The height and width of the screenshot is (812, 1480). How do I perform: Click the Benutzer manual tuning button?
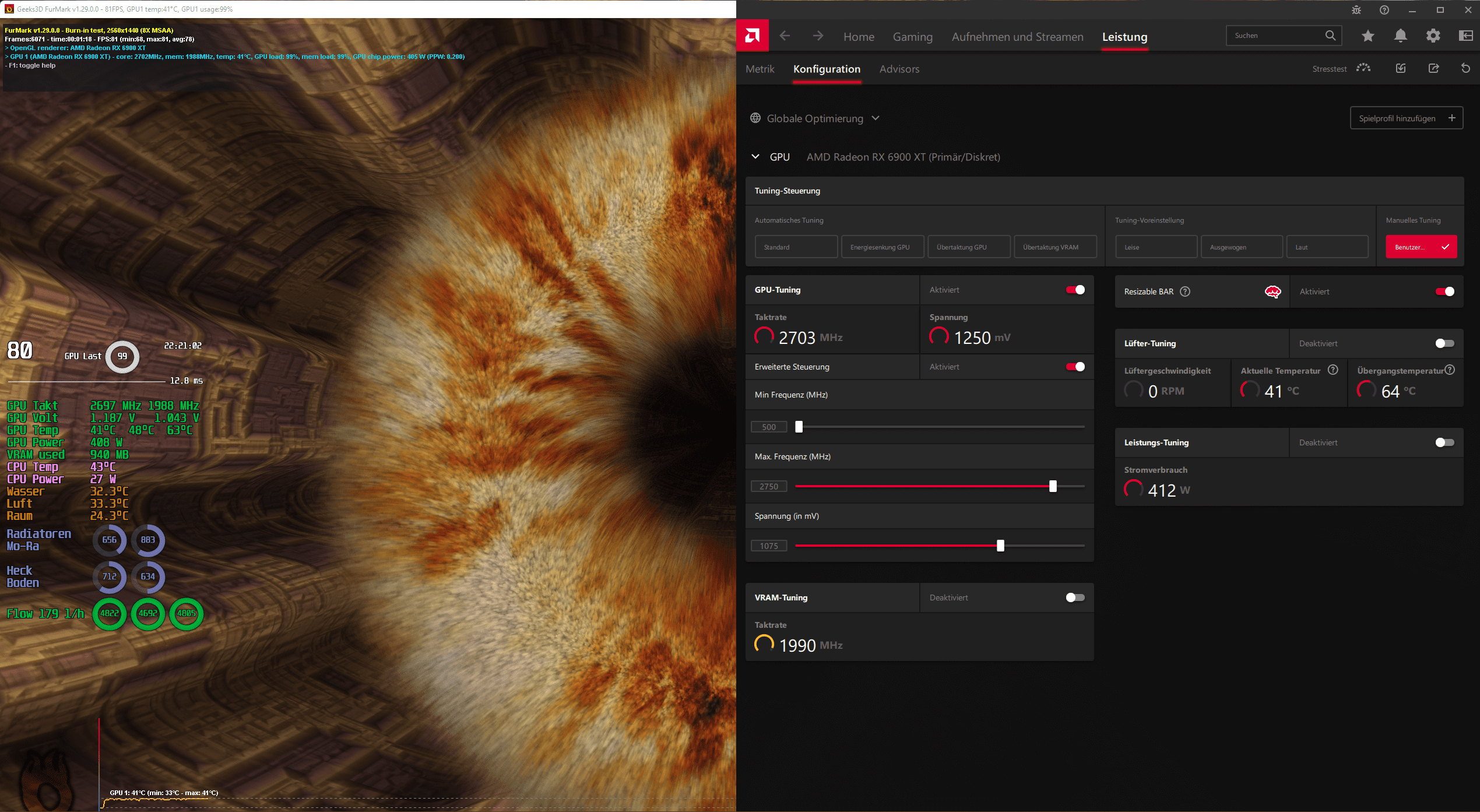coord(1421,247)
